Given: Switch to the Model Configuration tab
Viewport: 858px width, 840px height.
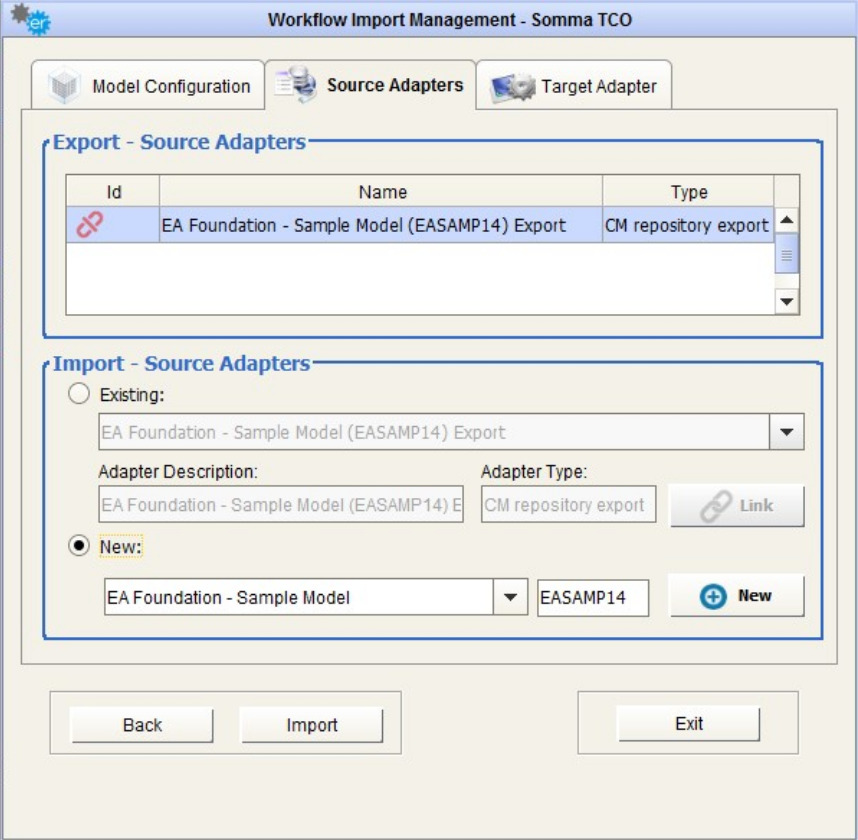Looking at the screenshot, I should tap(148, 85).
